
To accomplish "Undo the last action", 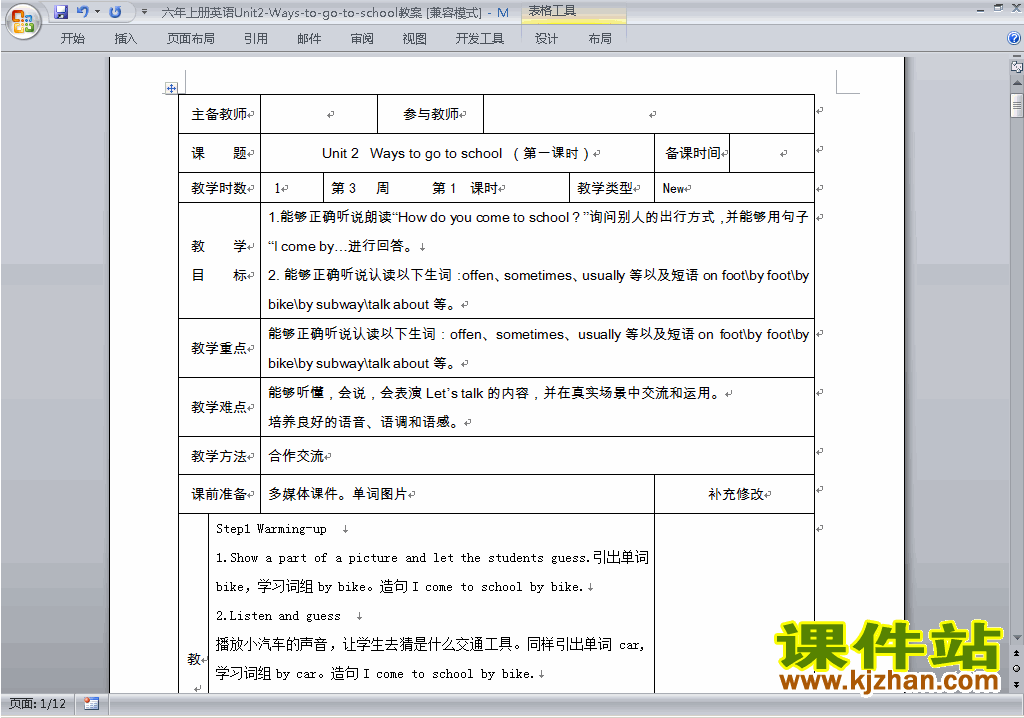I will (83, 12).
